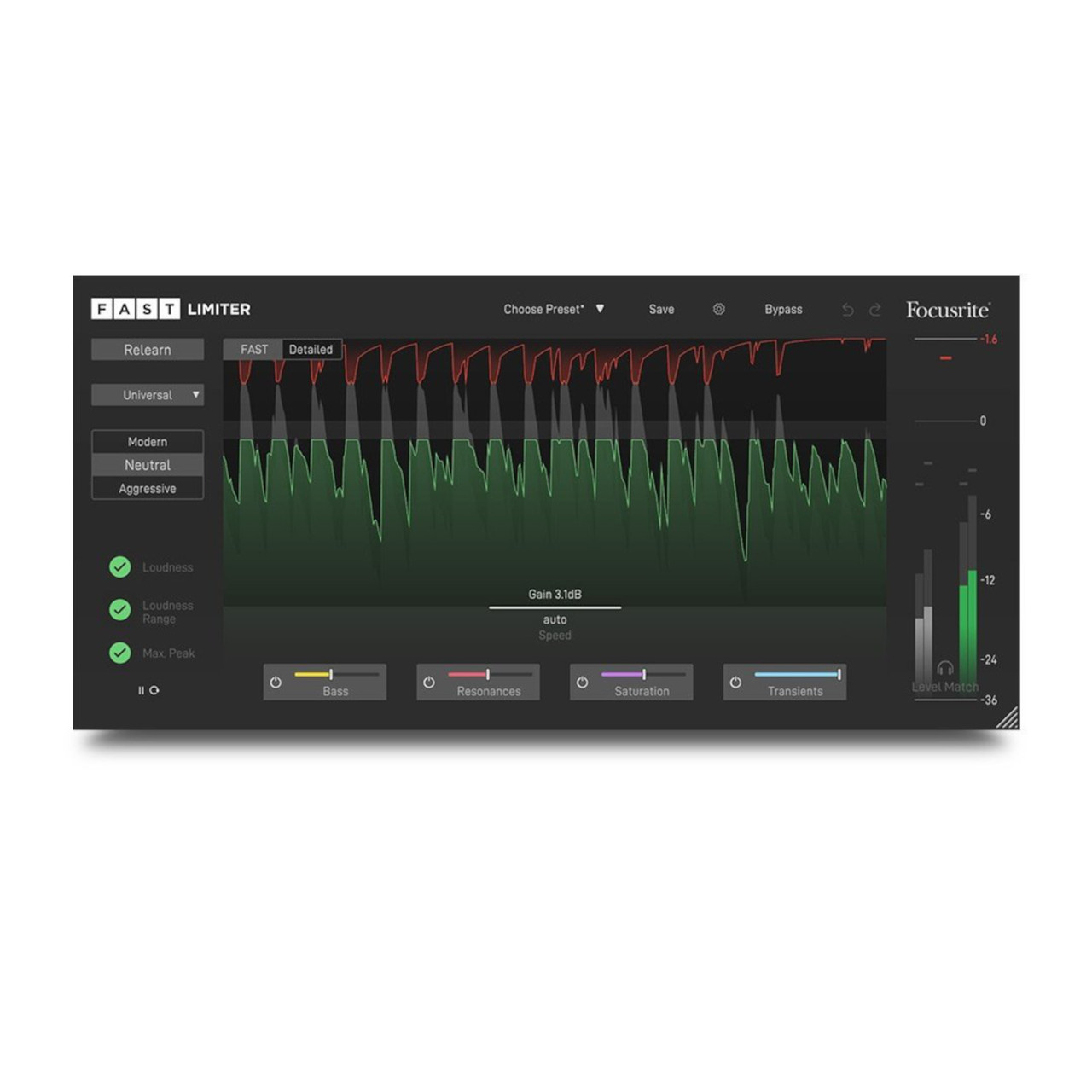Click the undo arrow icon
The image size is (1092, 1092).
point(848,310)
